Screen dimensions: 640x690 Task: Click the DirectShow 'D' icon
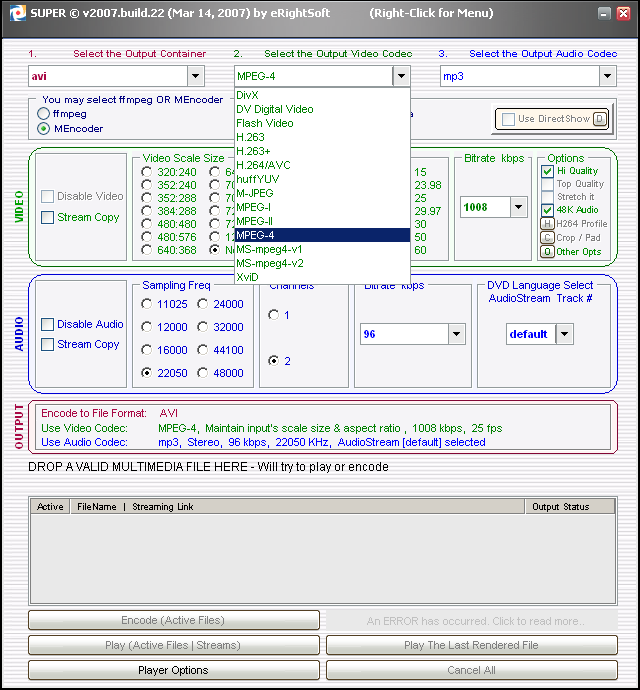coord(600,119)
